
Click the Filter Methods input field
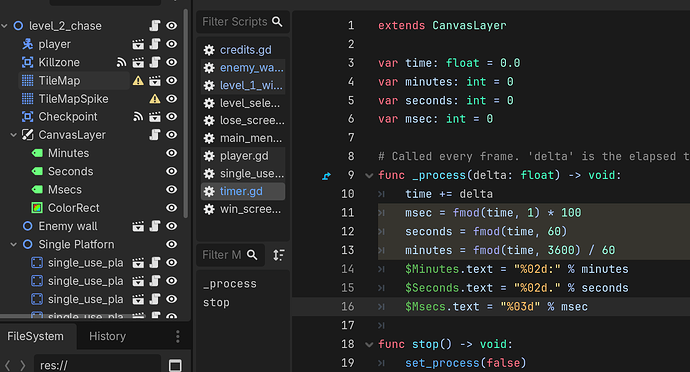pyautogui.click(x=230, y=255)
